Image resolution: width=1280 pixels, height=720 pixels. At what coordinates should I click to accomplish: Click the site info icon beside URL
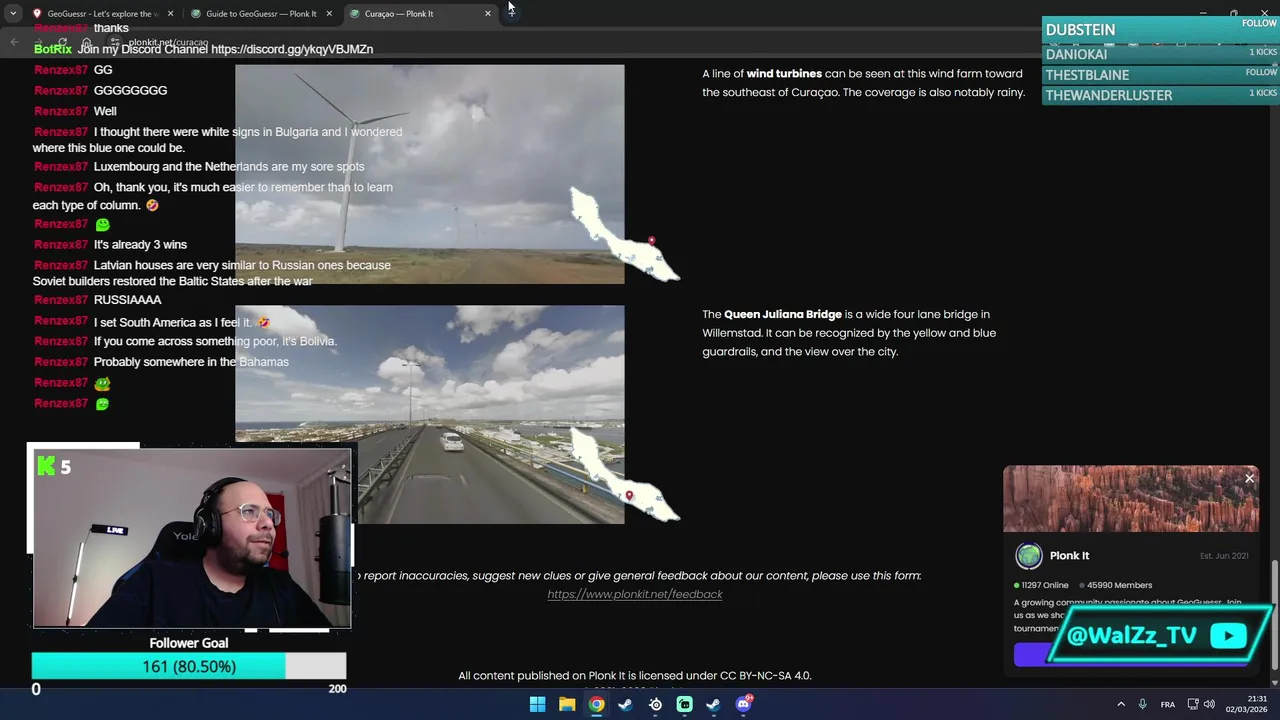(x=114, y=42)
